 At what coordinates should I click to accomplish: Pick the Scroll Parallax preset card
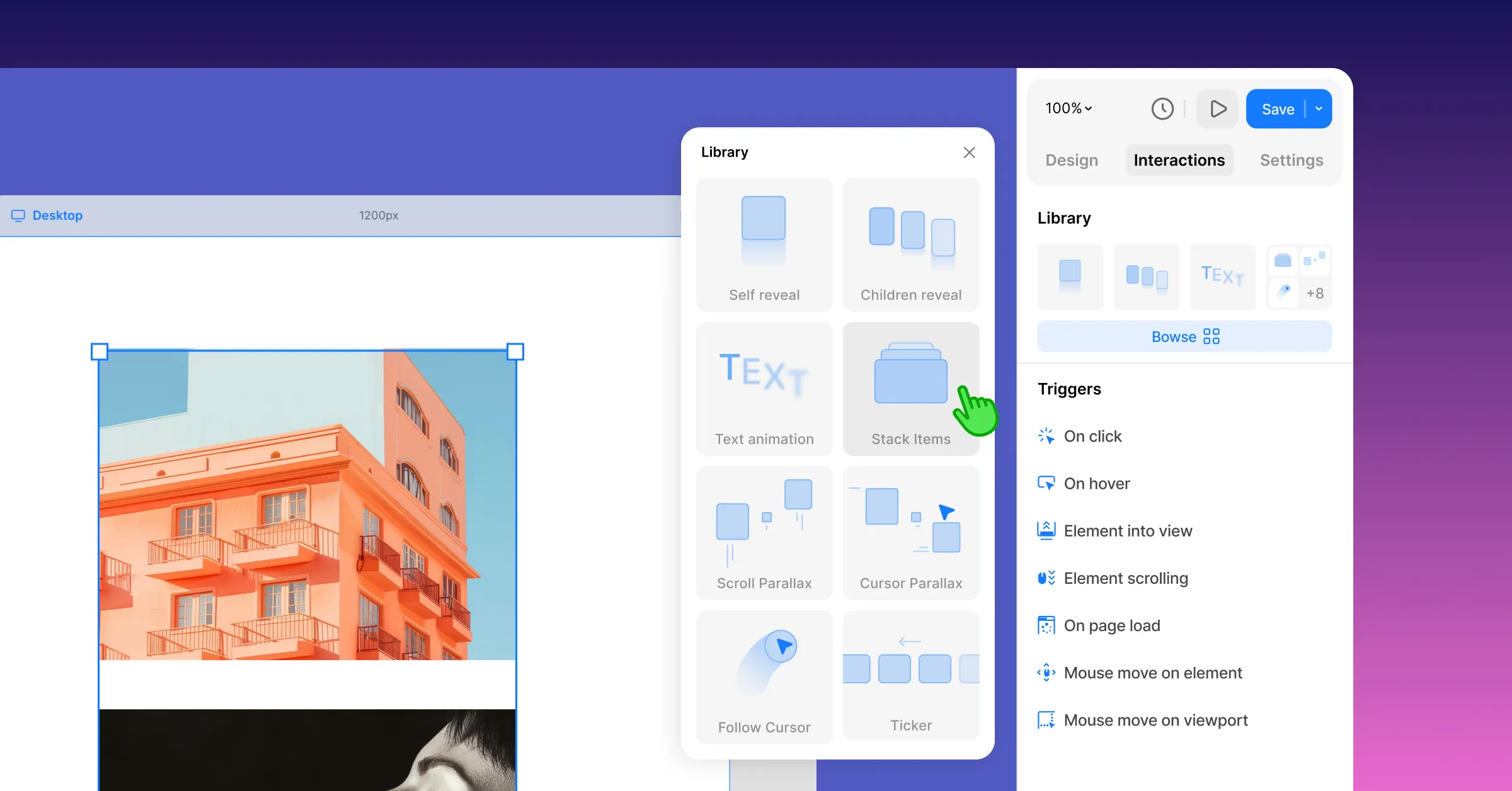pyautogui.click(x=764, y=533)
